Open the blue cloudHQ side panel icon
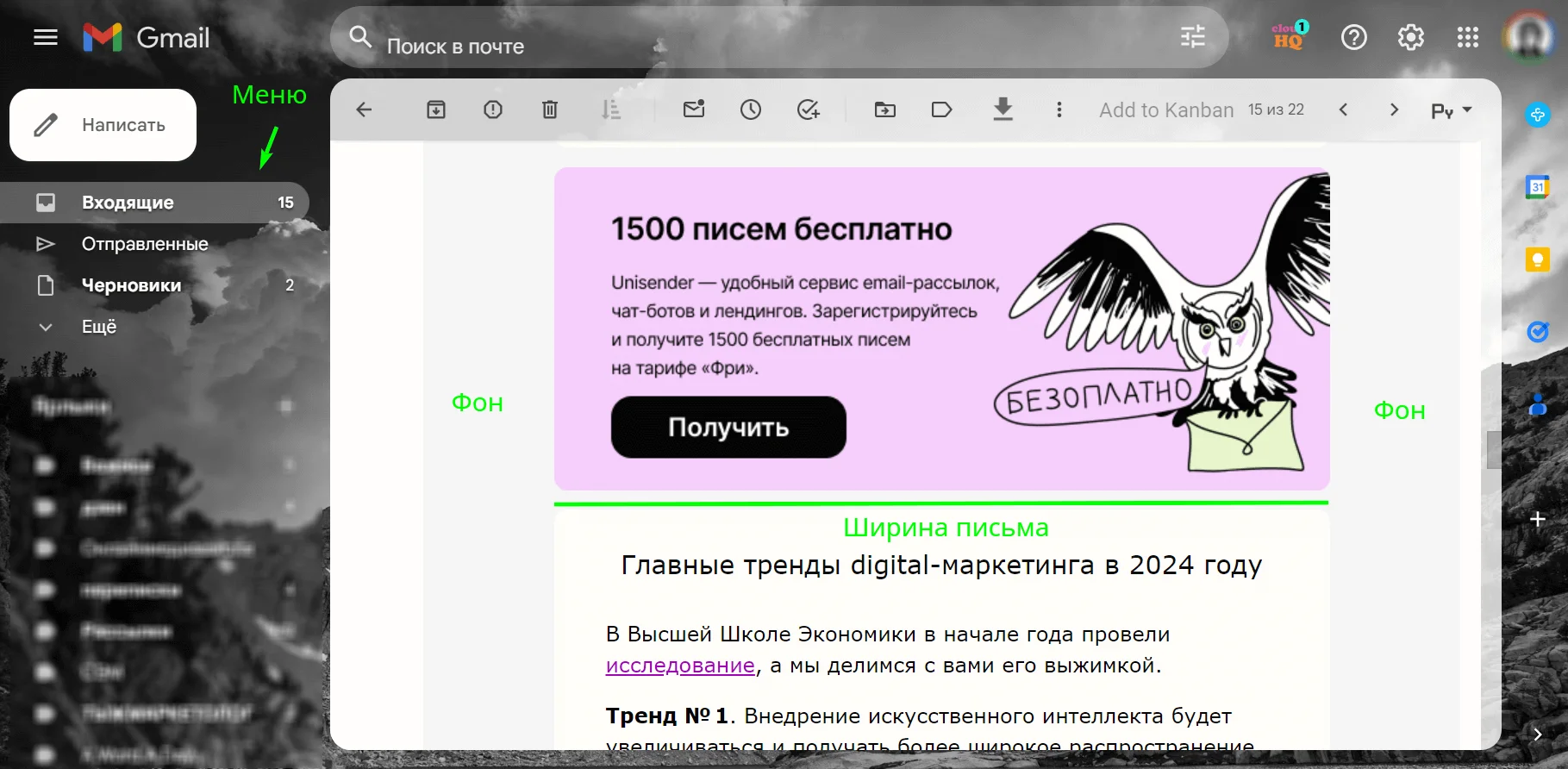1568x769 pixels. click(x=1538, y=114)
